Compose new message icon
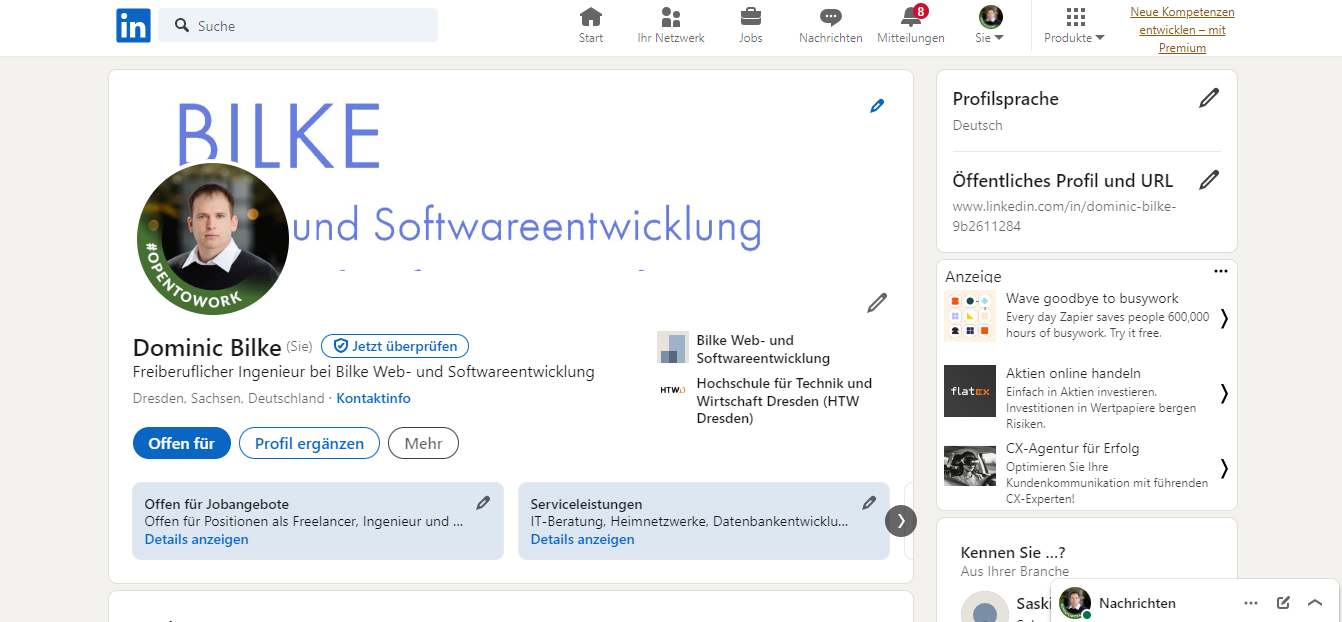1342x622 pixels. click(1283, 603)
